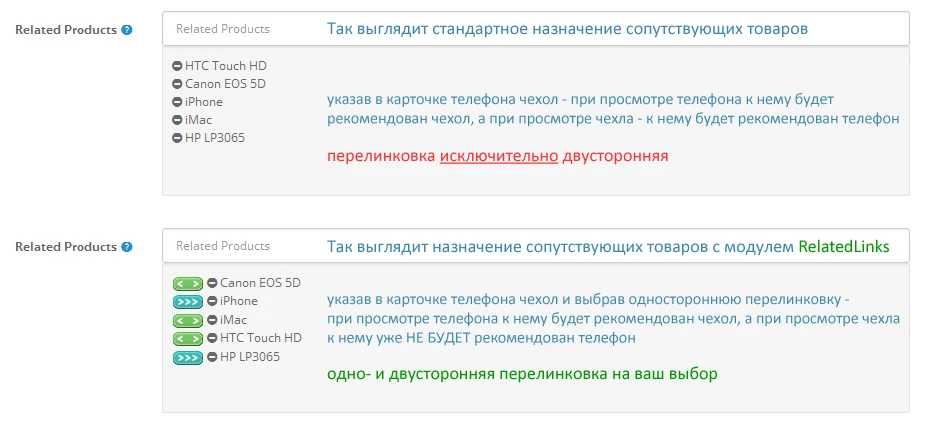Select iPhone text in first list
Screen dimensions: 925x430
point(204,102)
